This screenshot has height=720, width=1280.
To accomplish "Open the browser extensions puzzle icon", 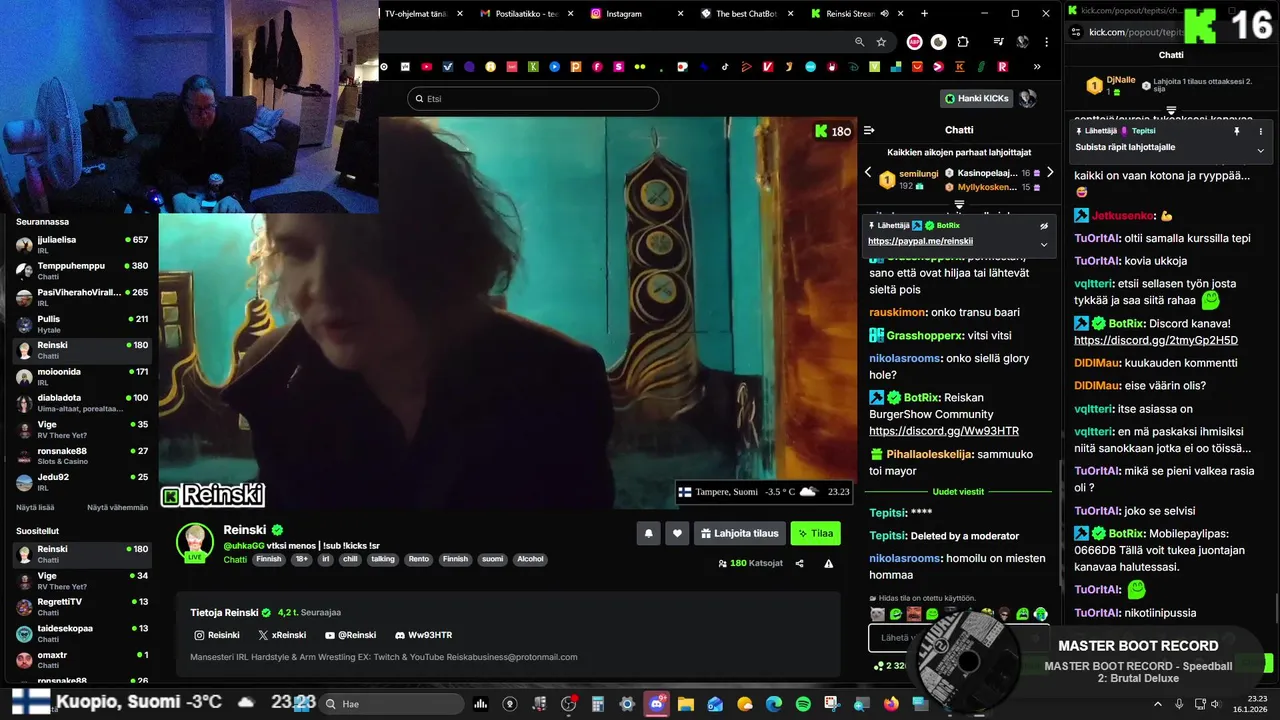I will pos(963,42).
